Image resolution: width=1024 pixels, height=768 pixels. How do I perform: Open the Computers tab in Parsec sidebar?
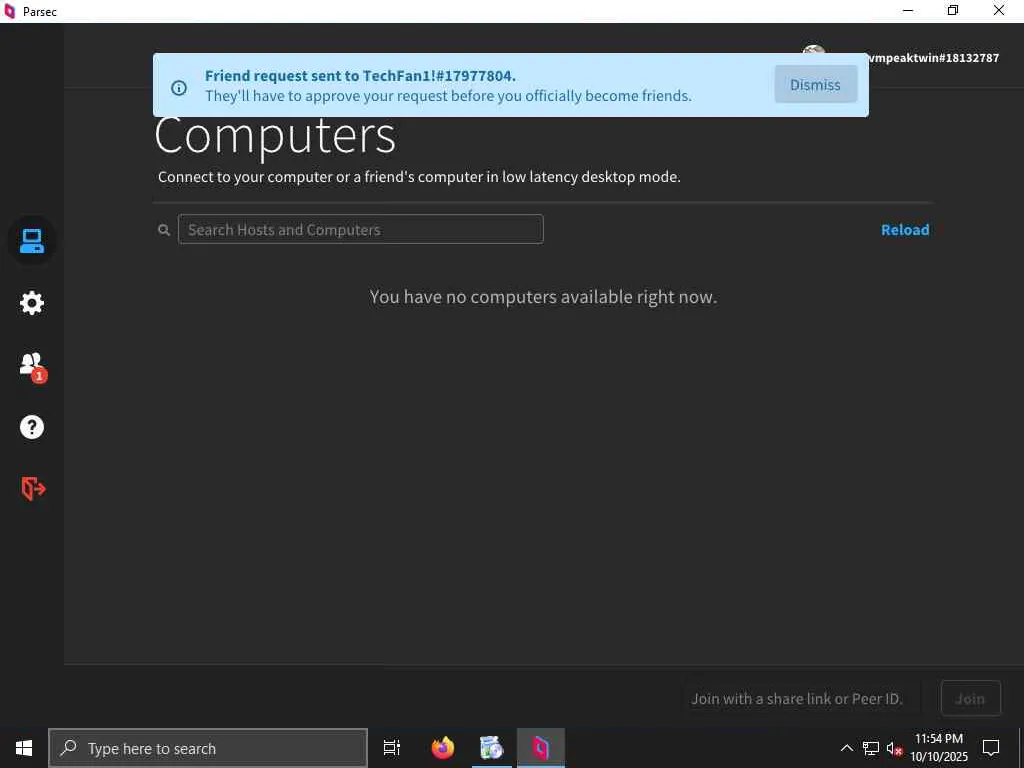31,241
